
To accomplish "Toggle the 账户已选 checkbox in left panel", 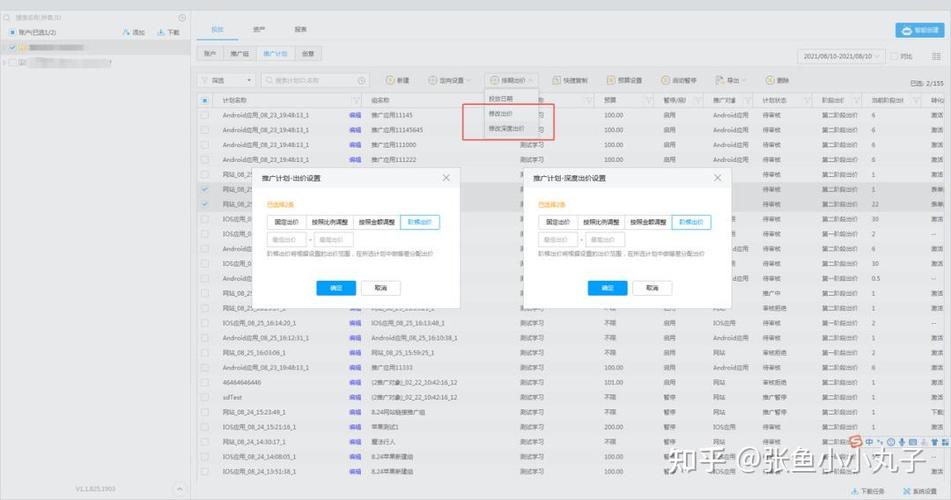I will pyautogui.click(x=13, y=32).
